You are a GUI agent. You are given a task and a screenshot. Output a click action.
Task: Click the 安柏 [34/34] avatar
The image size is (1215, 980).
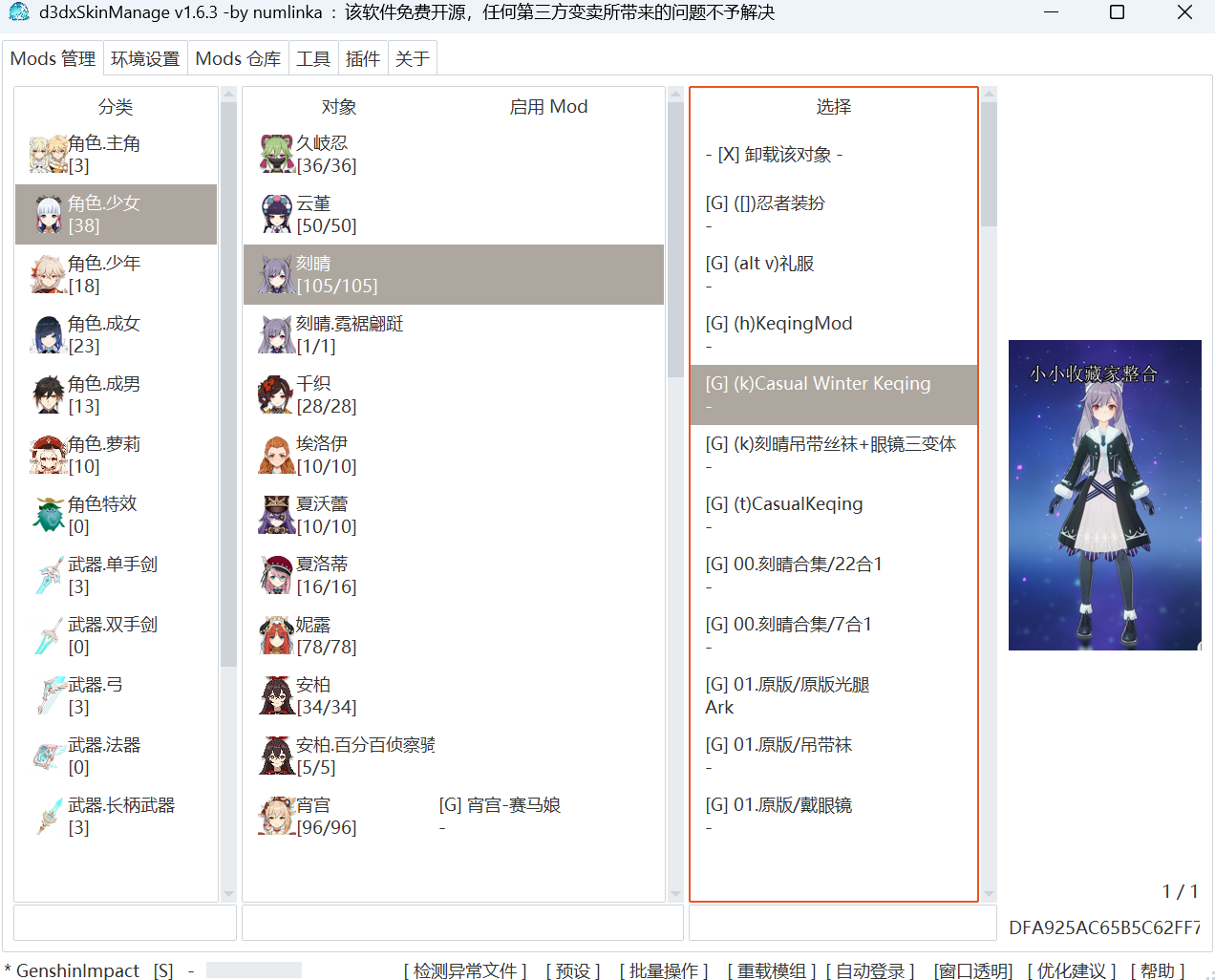[x=276, y=696]
